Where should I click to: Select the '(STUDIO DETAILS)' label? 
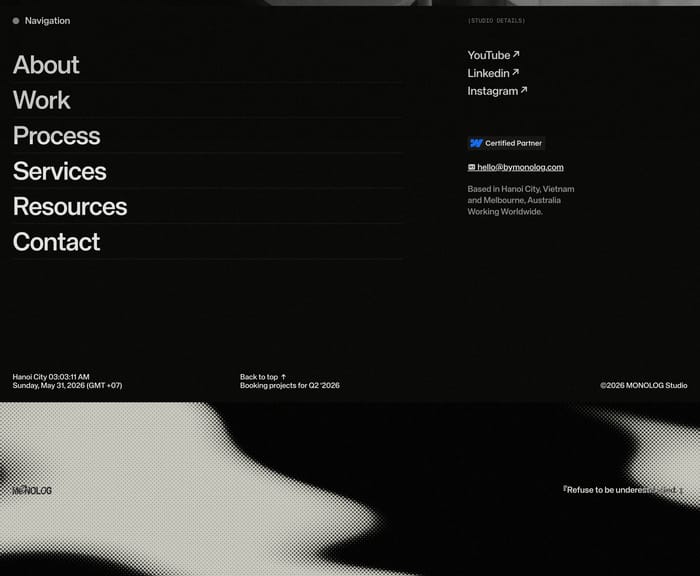496,21
